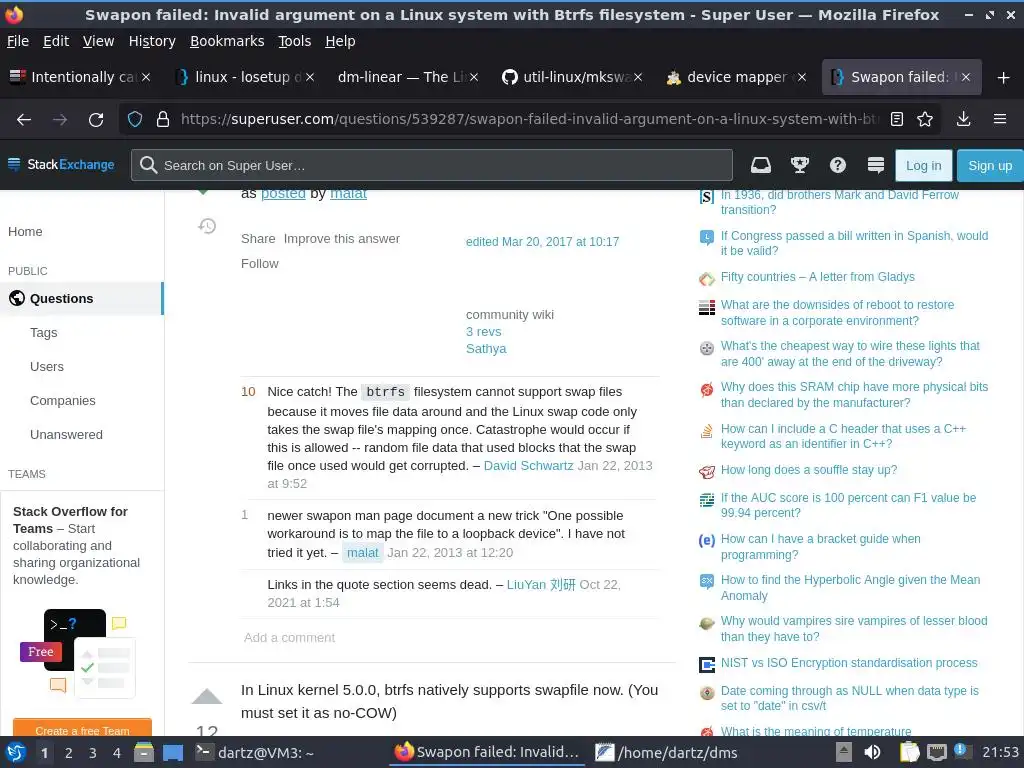Switch to workspace 2
The width and height of the screenshot is (1024, 768).
click(69, 753)
